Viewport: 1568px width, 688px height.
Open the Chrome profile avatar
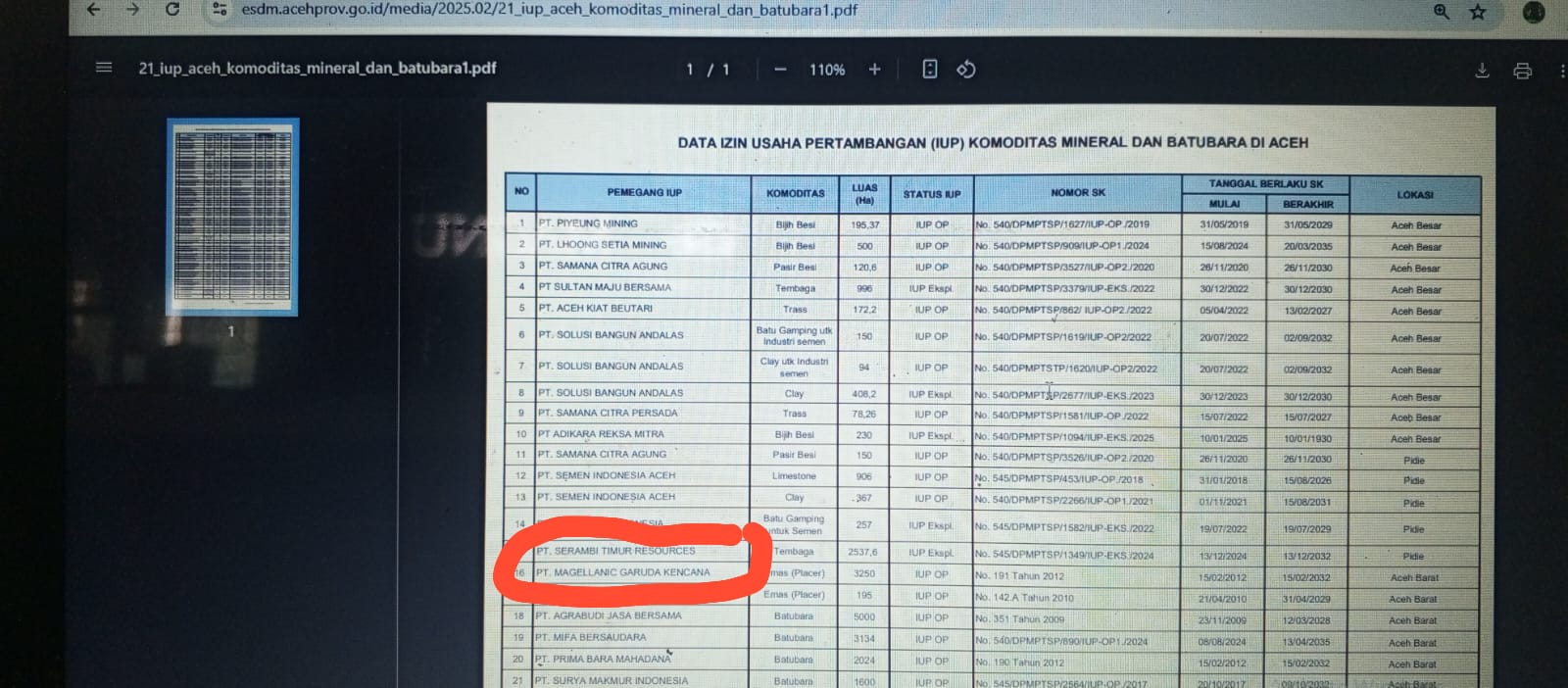pyautogui.click(x=1534, y=12)
